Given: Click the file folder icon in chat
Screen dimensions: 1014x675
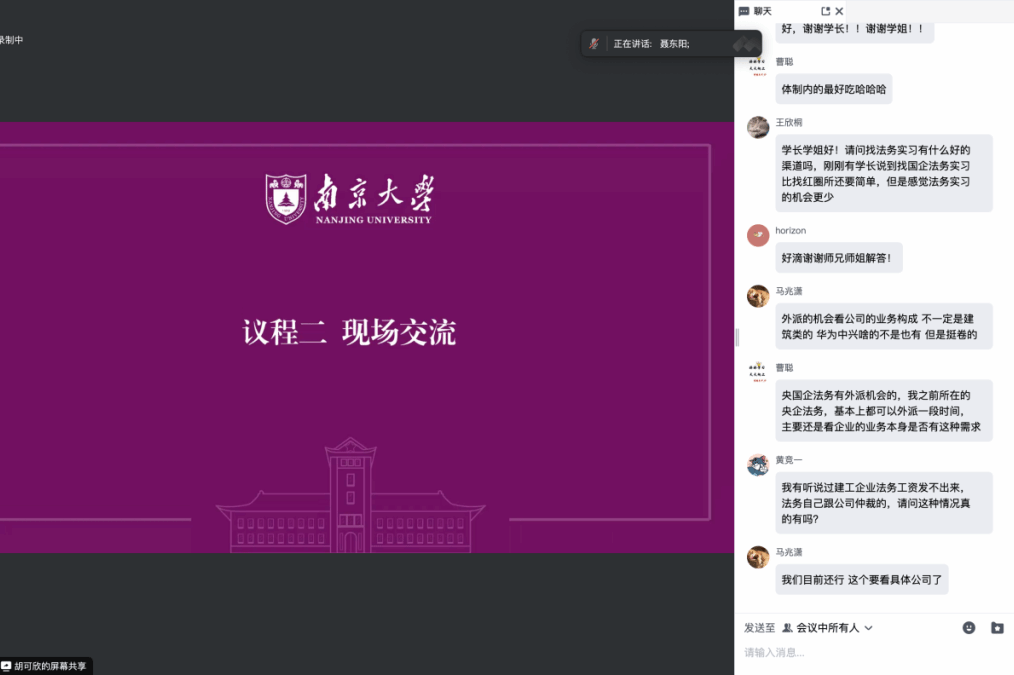Looking at the screenshot, I should click(x=997, y=628).
